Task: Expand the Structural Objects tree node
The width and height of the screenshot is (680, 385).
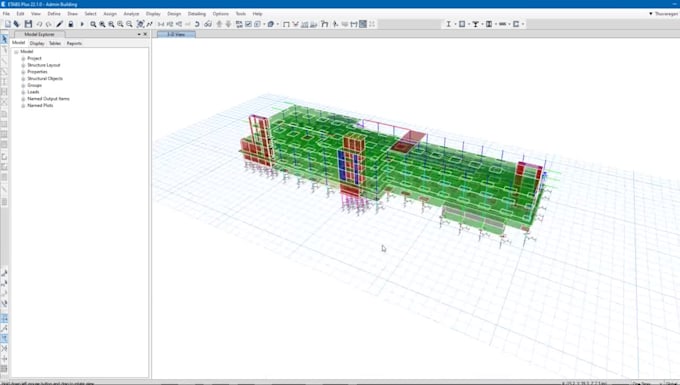Action: pyautogui.click(x=23, y=78)
